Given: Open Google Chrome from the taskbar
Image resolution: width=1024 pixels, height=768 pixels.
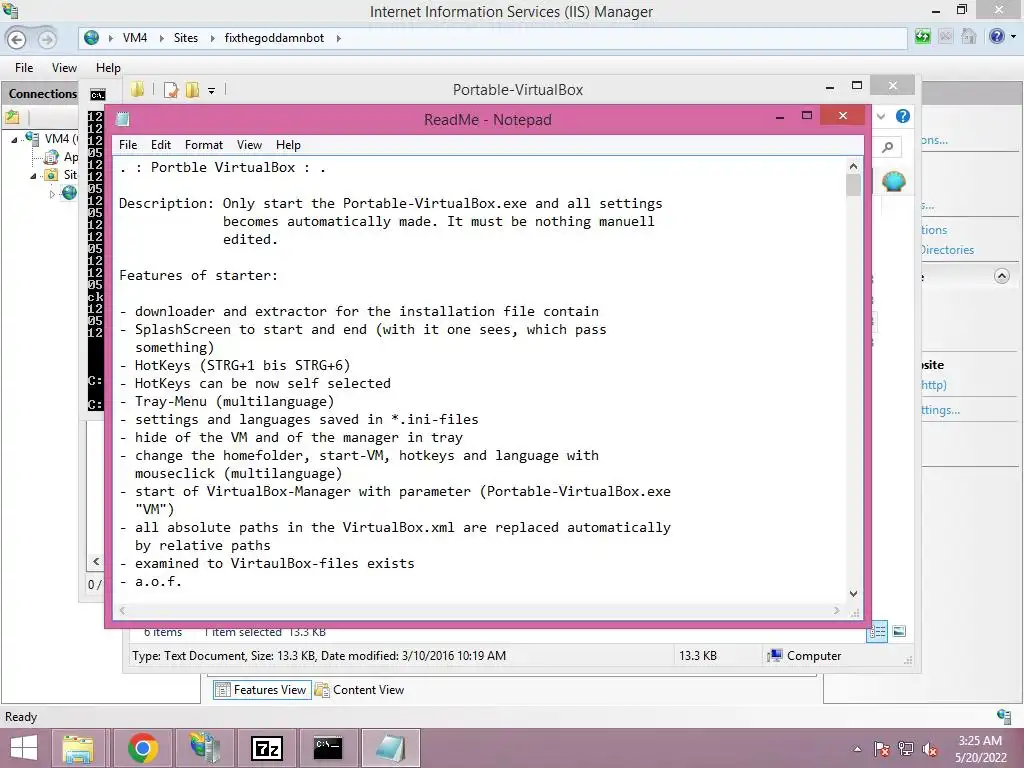Looking at the screenshot, I should (142, 748).
